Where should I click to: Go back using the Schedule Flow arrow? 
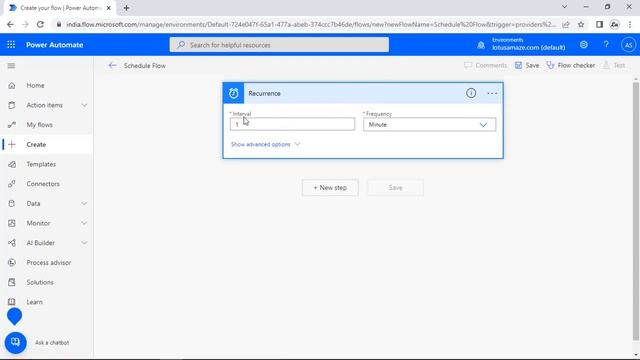(112, 65)
